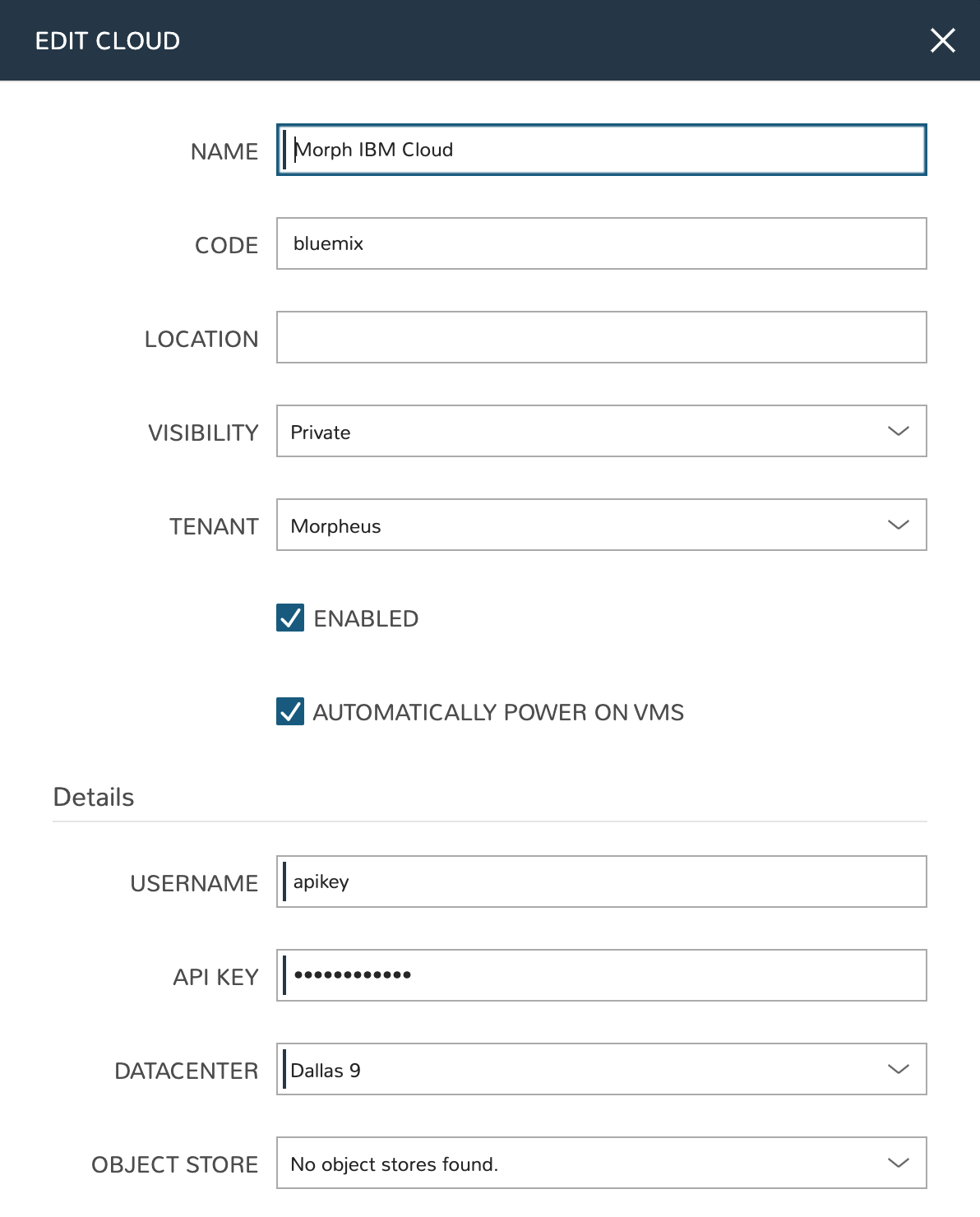Click the API KEY field label
This screenshot has height=1217, width=980.
click(x=215, y=977)
